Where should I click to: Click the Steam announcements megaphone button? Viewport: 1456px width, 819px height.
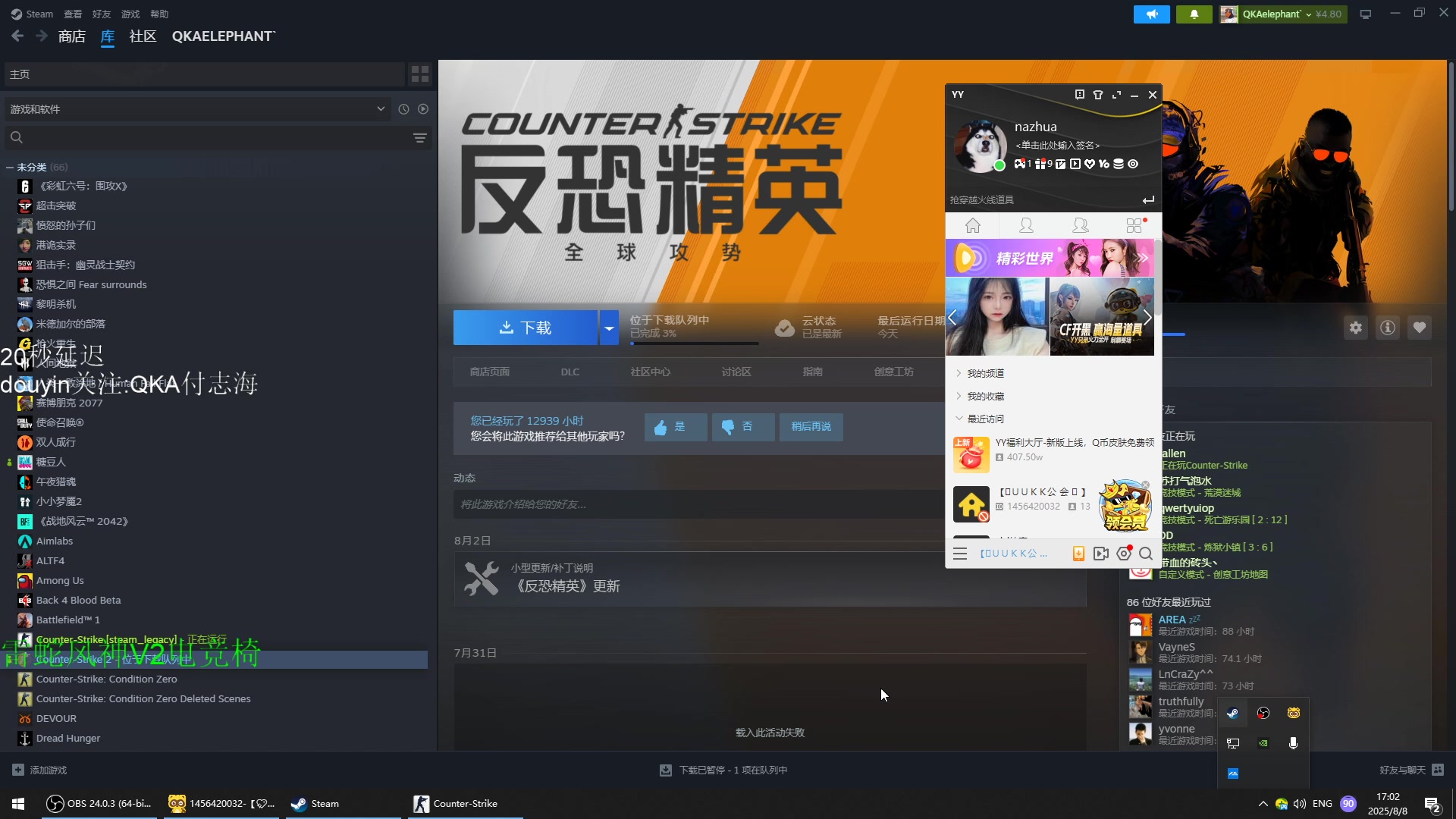[x=1152, y=14]
